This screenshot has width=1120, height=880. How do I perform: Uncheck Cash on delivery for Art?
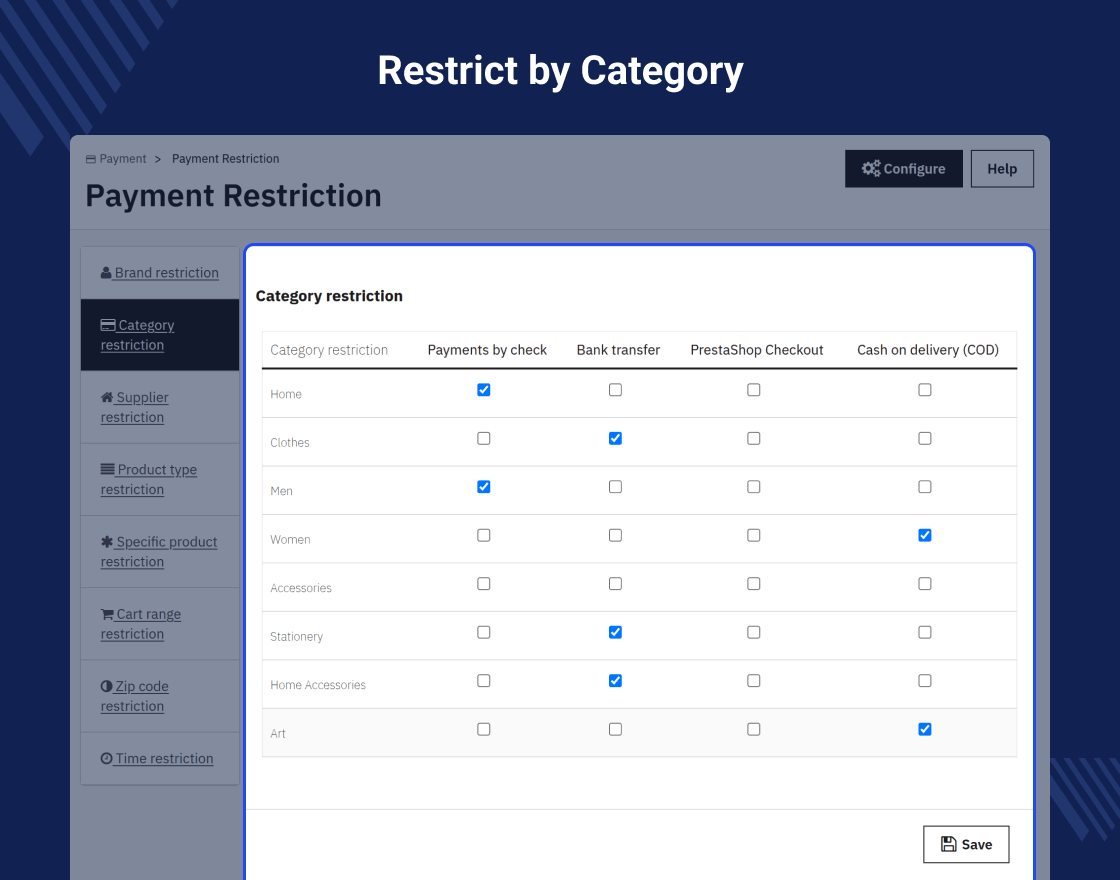[925, 730]
